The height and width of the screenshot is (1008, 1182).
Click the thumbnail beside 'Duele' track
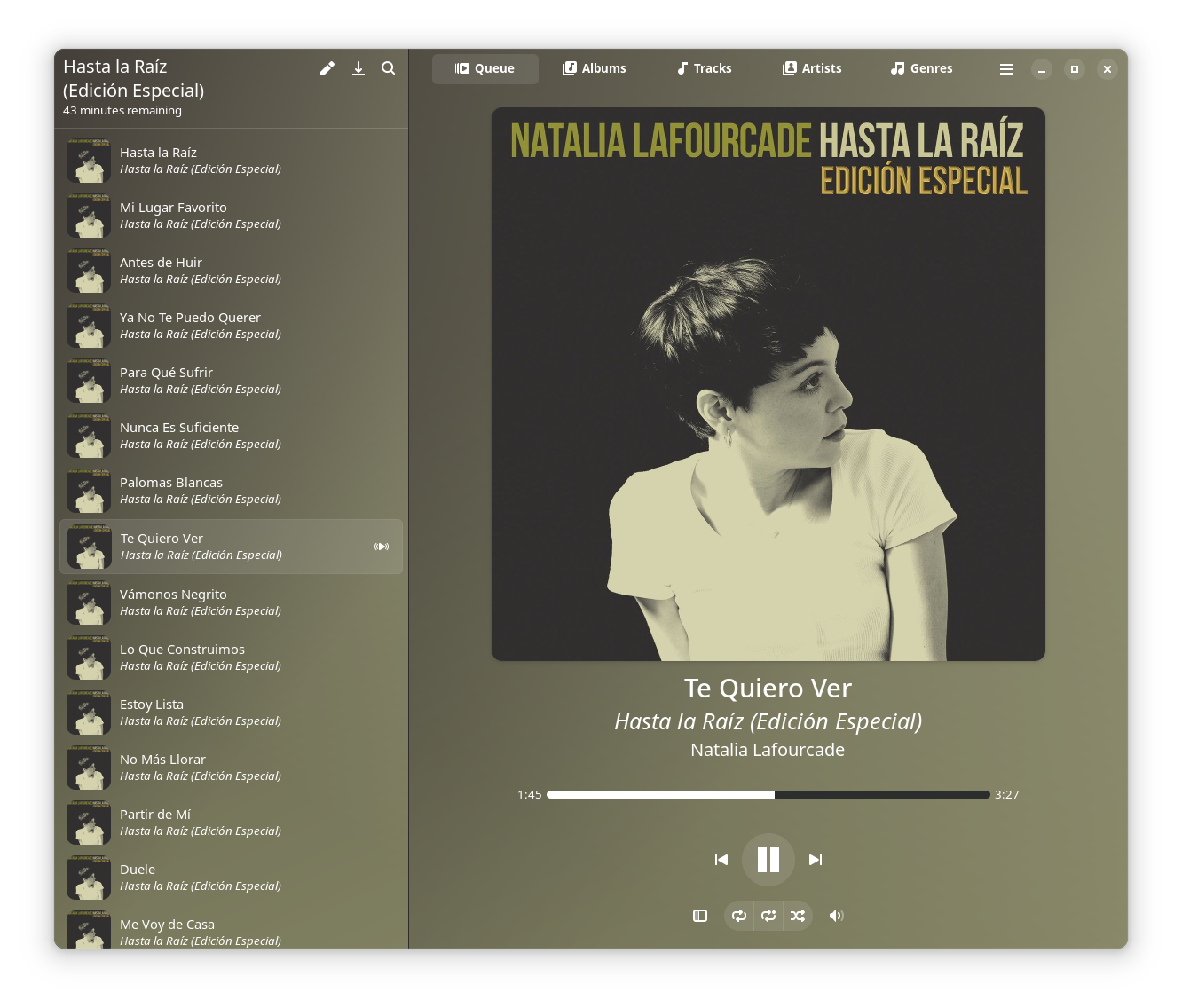[89, 878]
